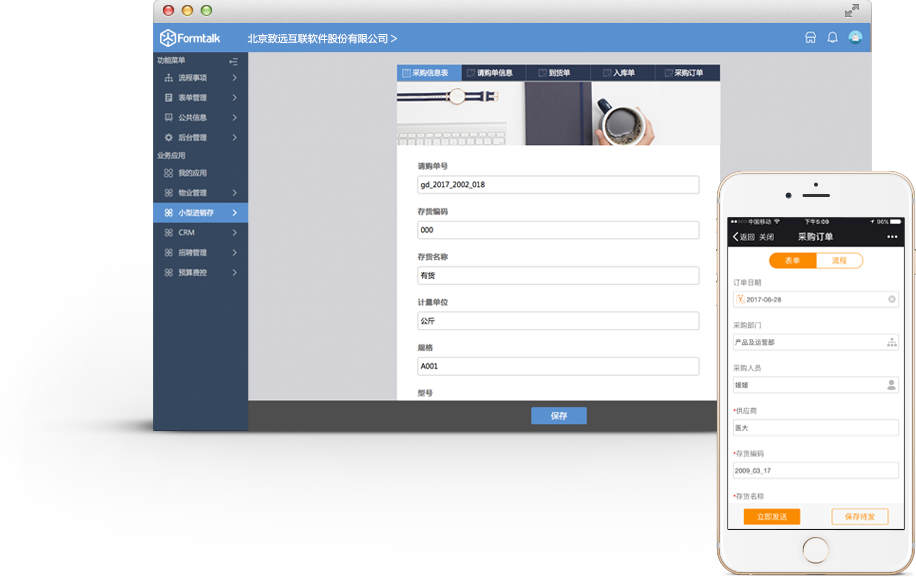The height and width of the screenshot is (577, 916).
Task: Tap the orange 立即发送 button
Action: pos(772,517)
